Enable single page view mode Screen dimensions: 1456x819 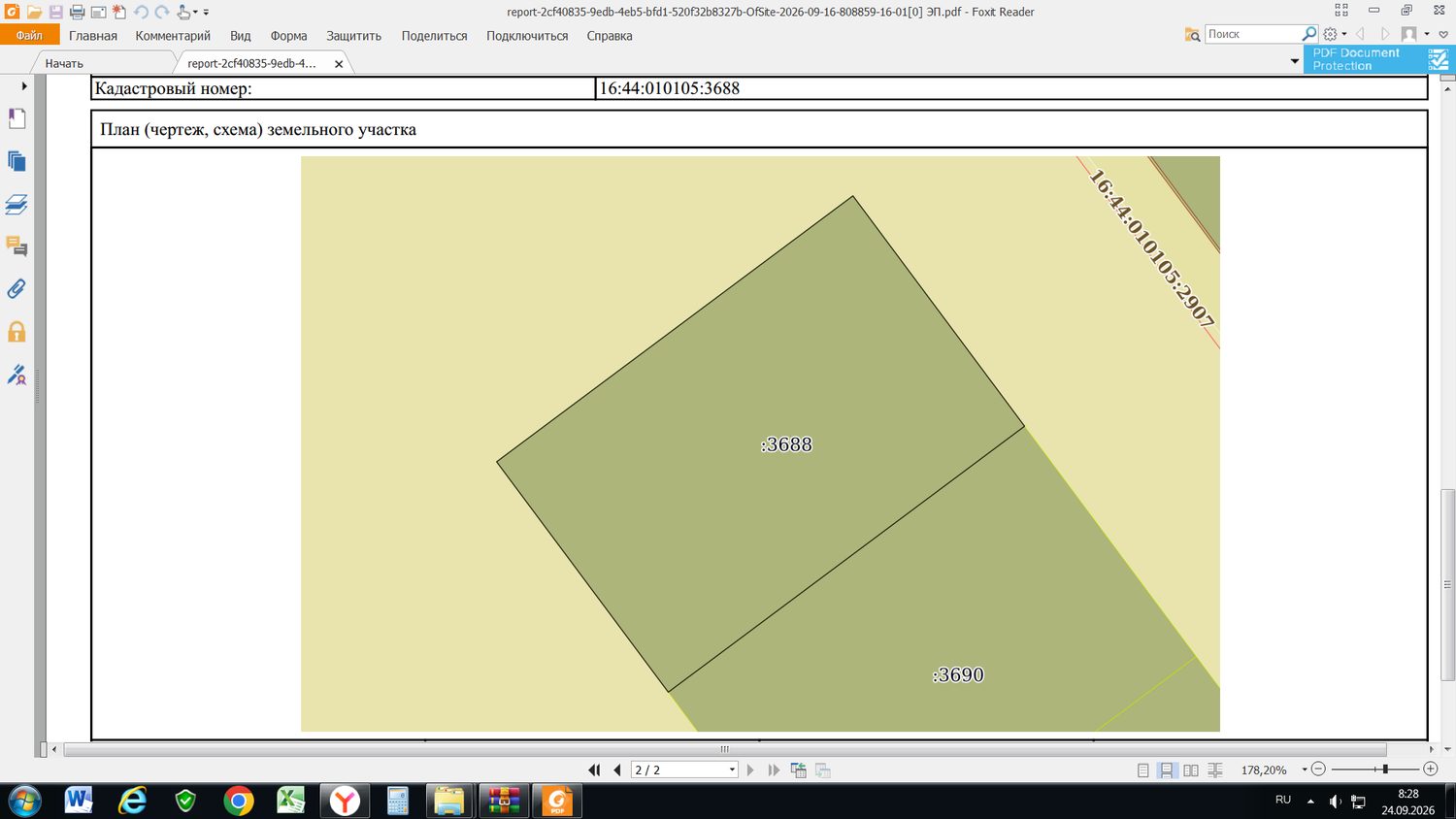1142,770
